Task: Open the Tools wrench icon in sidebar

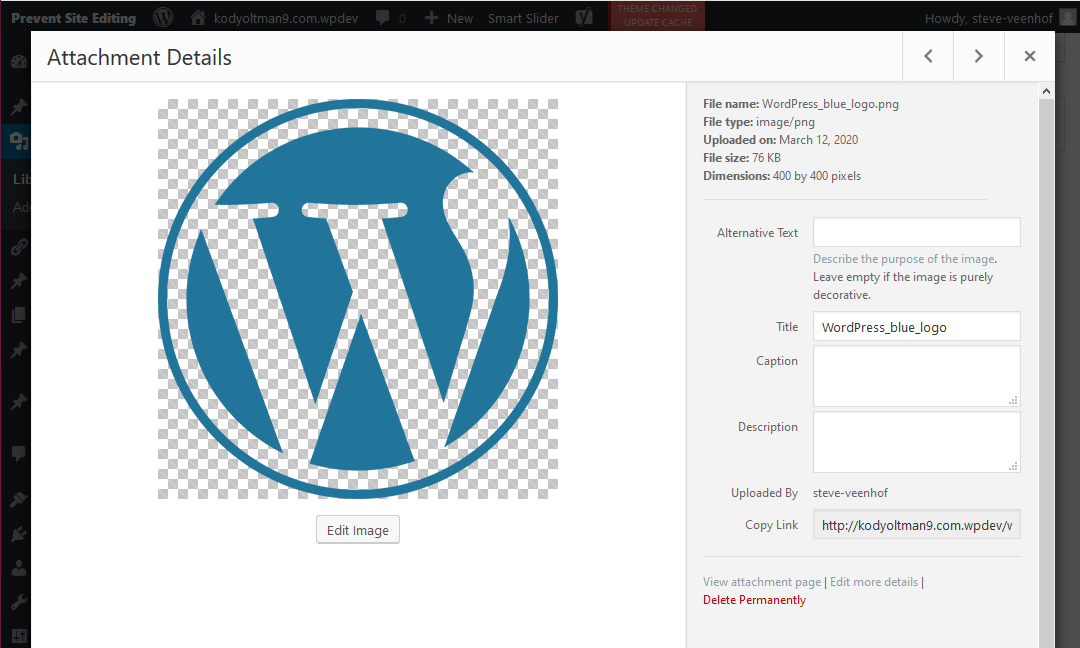Action: point(19,603)
